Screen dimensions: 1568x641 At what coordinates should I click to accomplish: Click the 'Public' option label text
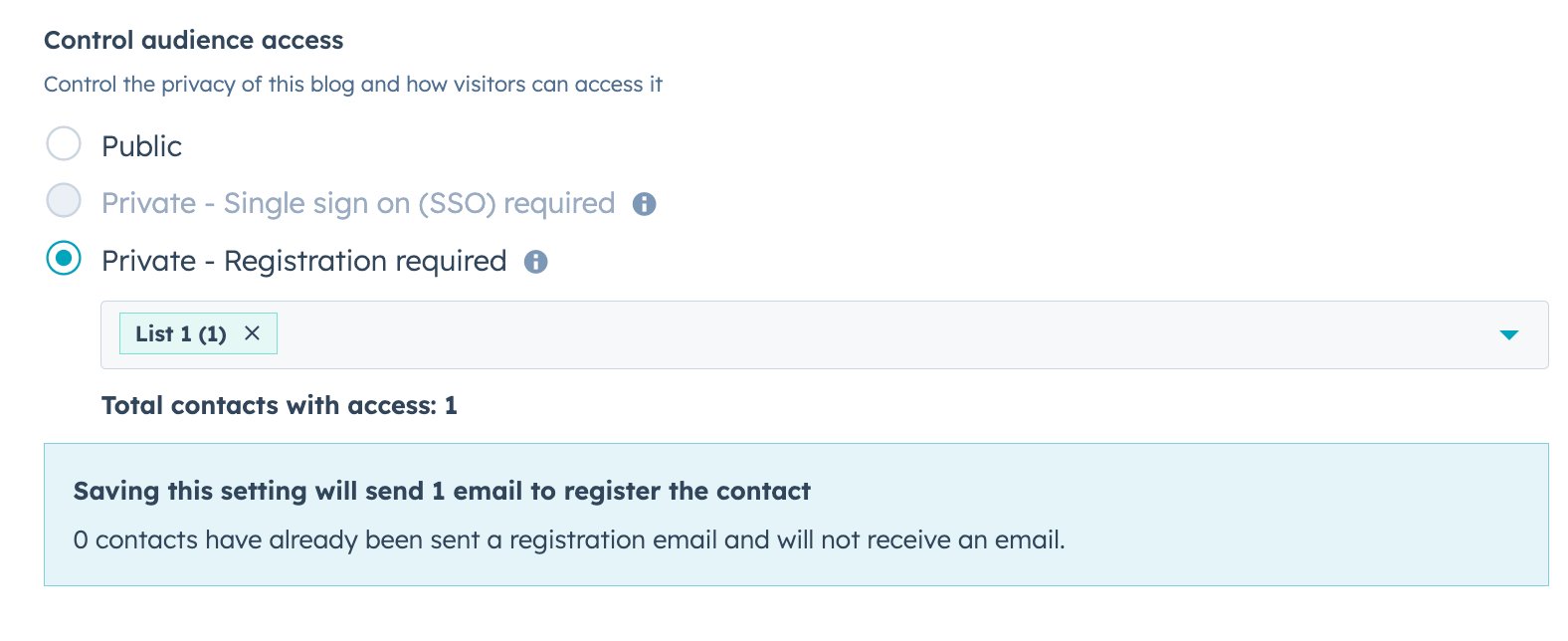tap(141, 146)
